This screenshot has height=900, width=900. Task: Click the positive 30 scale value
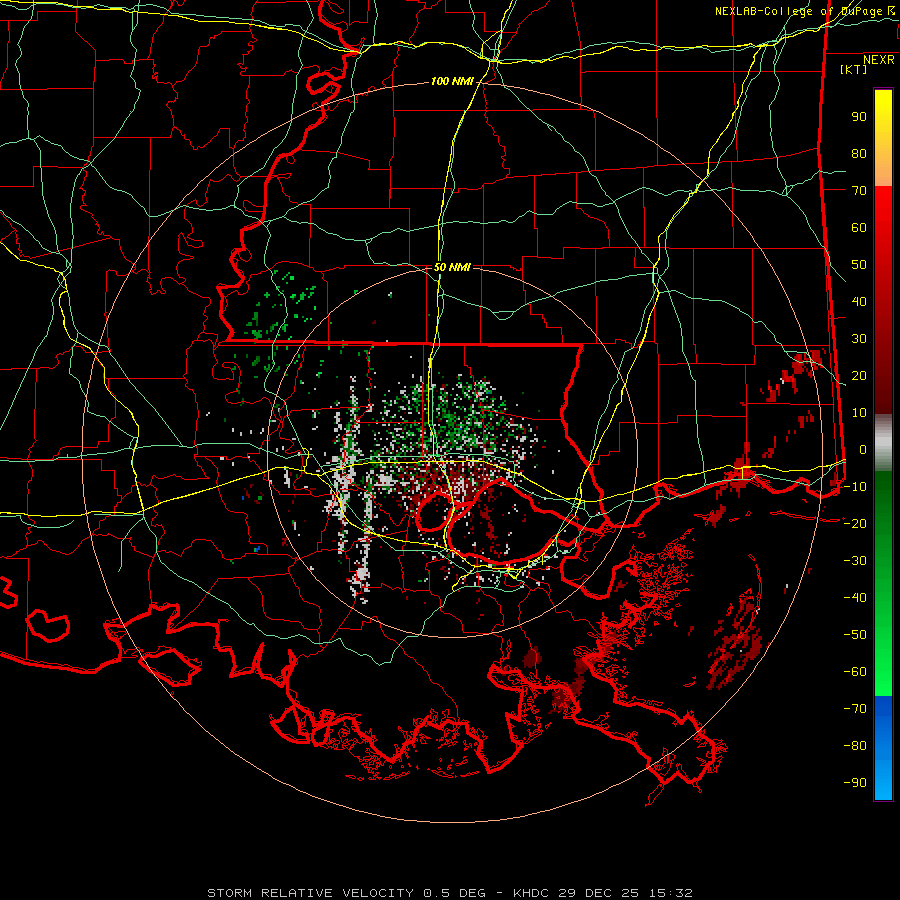click(x=859, y=339)
